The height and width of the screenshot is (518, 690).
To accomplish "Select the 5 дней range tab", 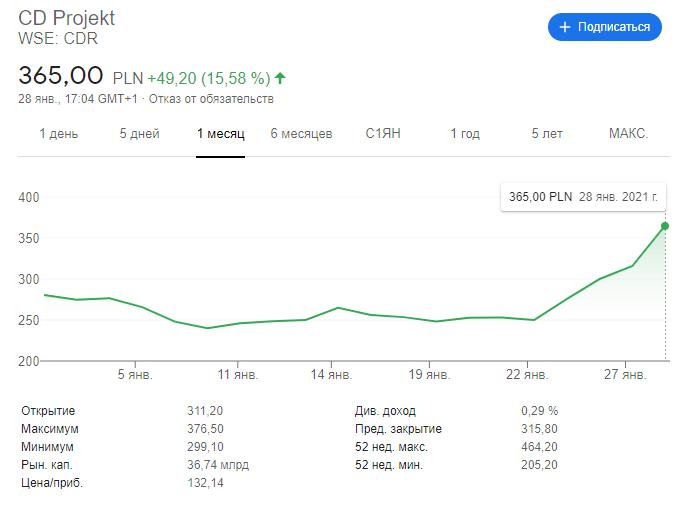I will pyautogui.click(x=139, y=133).
